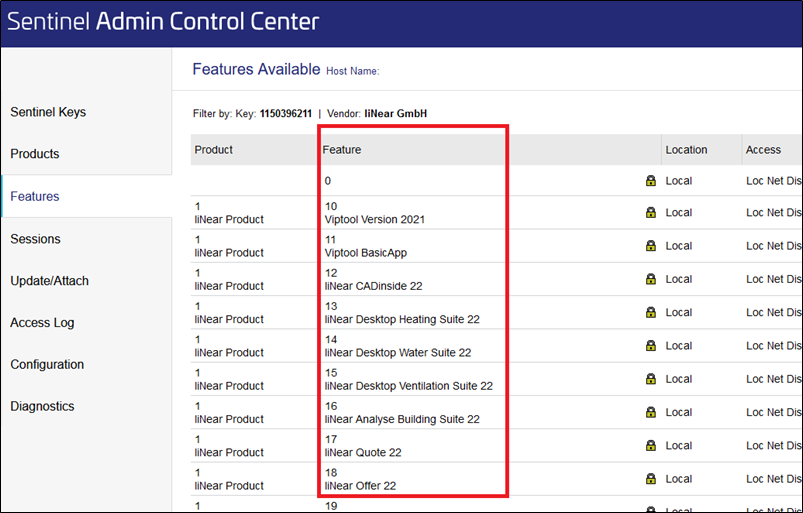Open the Configuration page
The width and height of the screenshot is (803, 513).
click(47, 364)
